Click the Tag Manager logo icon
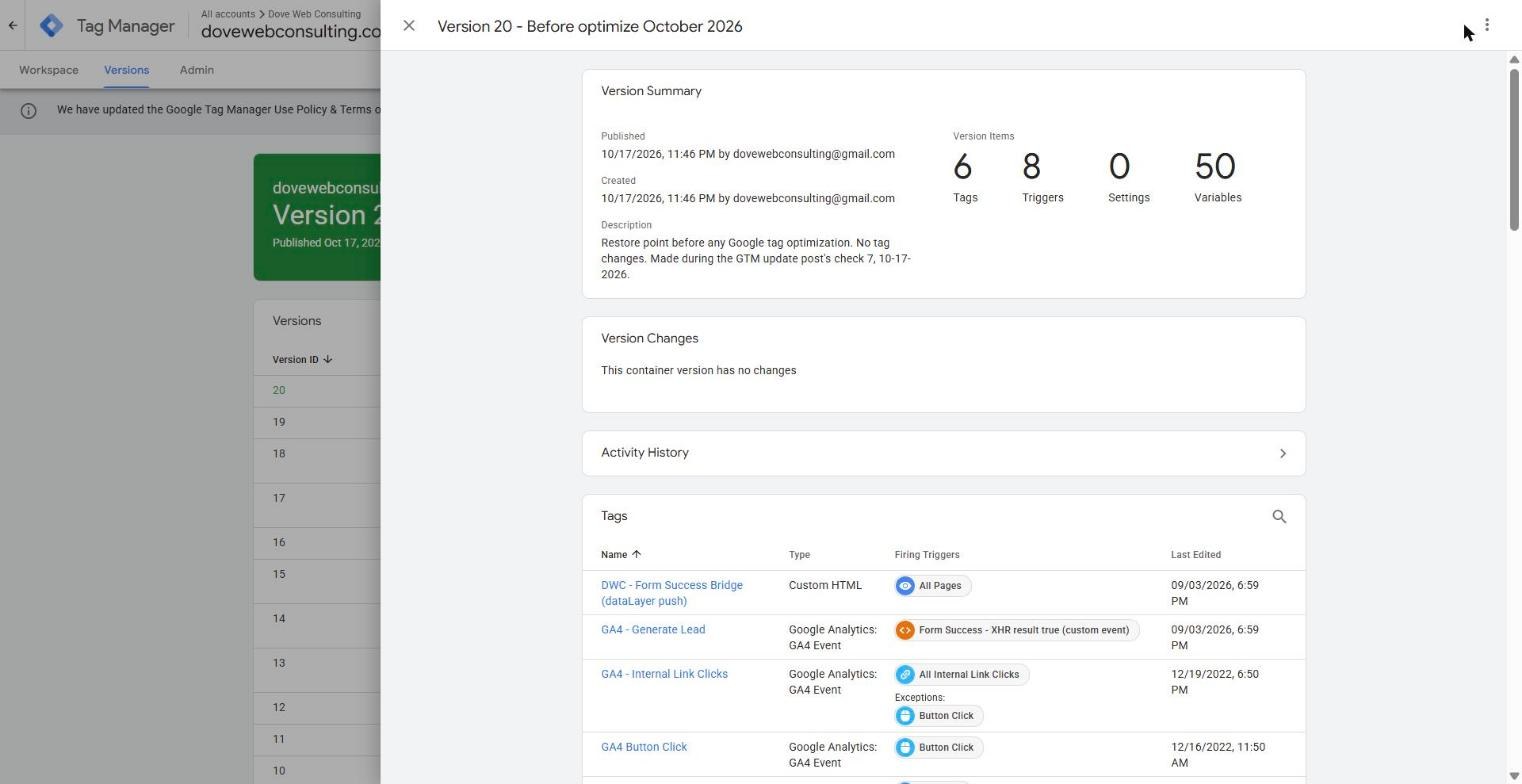This screenshot has width=1522, height=784. pos(51,26)
